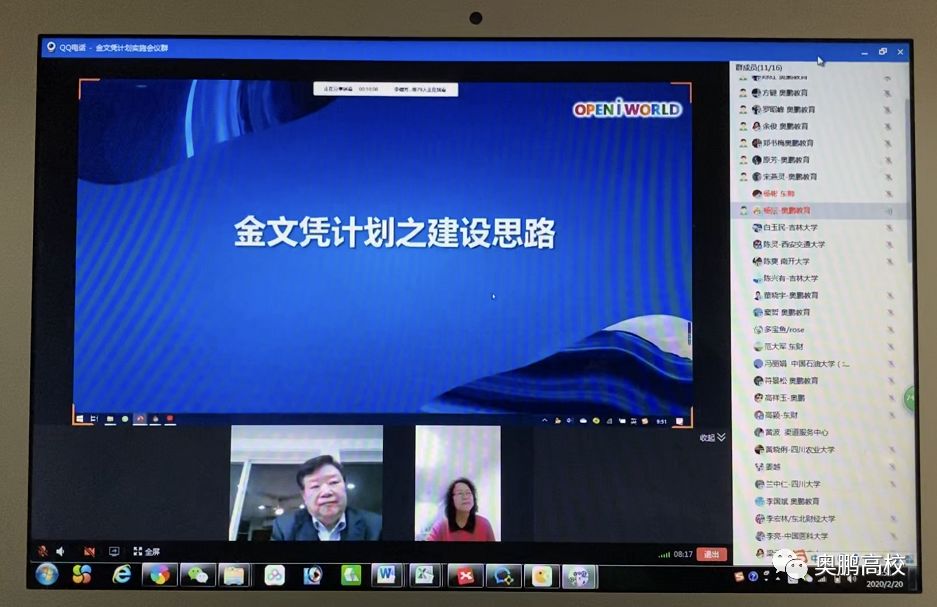Toggle the camera in the call toolbar
This screenshot has height=607, width=937.
pyautogui.click(x=89, y=551)
